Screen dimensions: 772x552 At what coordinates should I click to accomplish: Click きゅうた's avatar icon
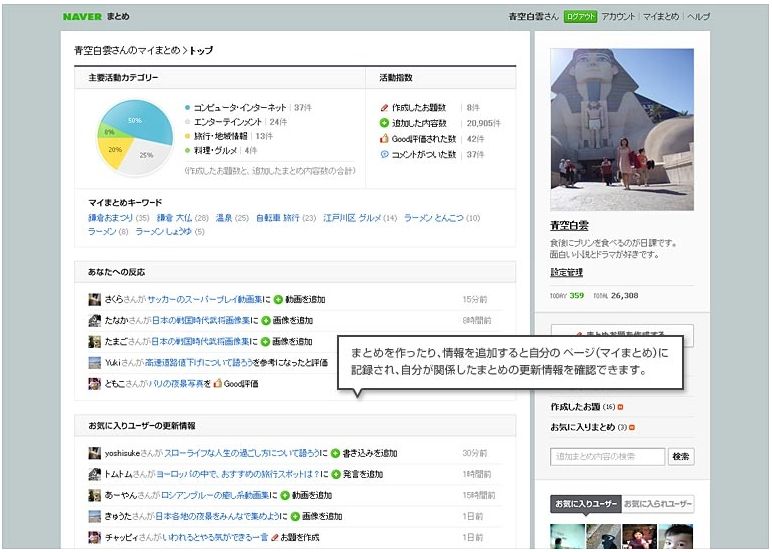pos(95,517)
